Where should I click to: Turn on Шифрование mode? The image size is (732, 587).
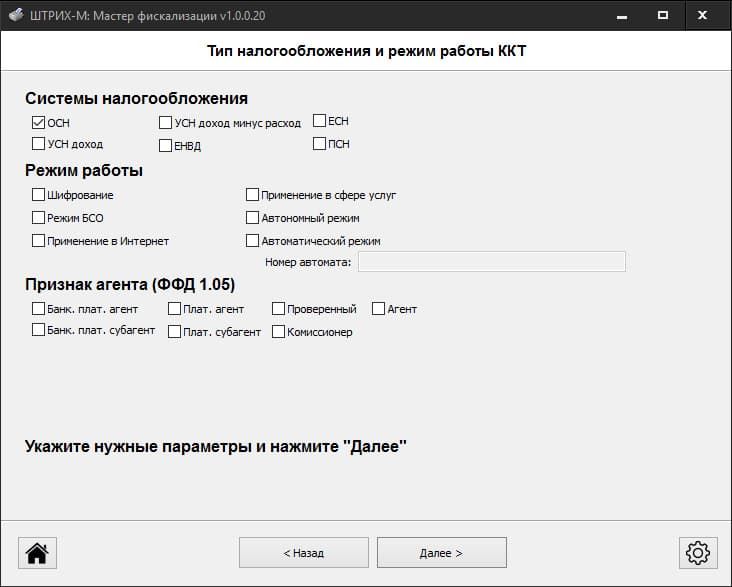coord(38,194)
